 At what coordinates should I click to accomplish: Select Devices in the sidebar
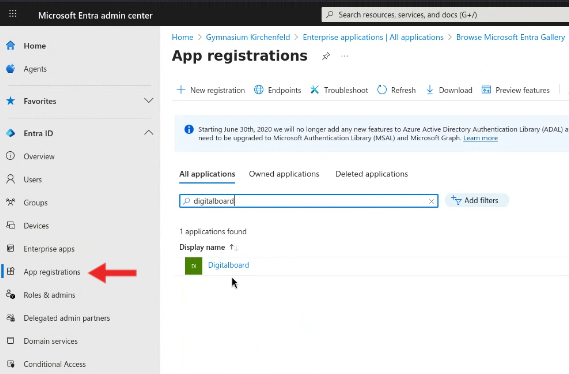pyautogui.click(x=36, y=226)
